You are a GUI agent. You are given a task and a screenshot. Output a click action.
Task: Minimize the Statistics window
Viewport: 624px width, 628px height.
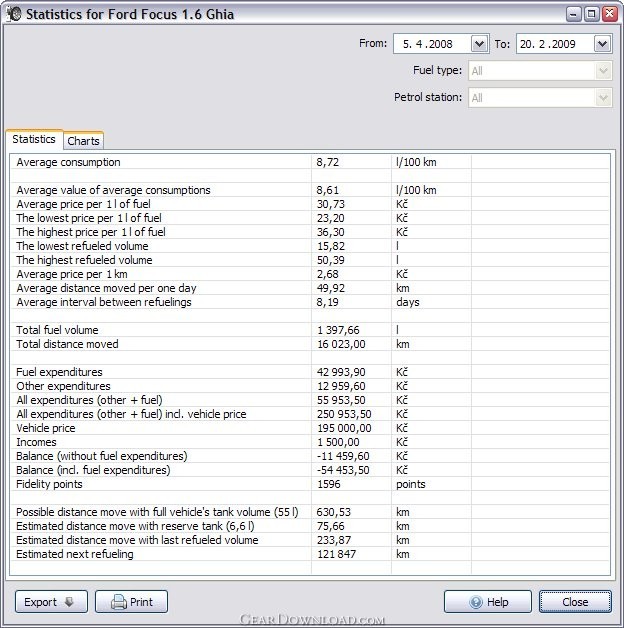(573, 14)
